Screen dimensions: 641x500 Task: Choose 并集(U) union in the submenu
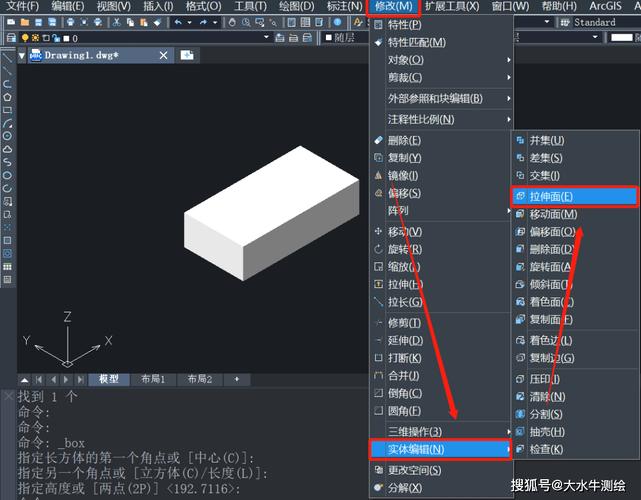pos(574,141)
